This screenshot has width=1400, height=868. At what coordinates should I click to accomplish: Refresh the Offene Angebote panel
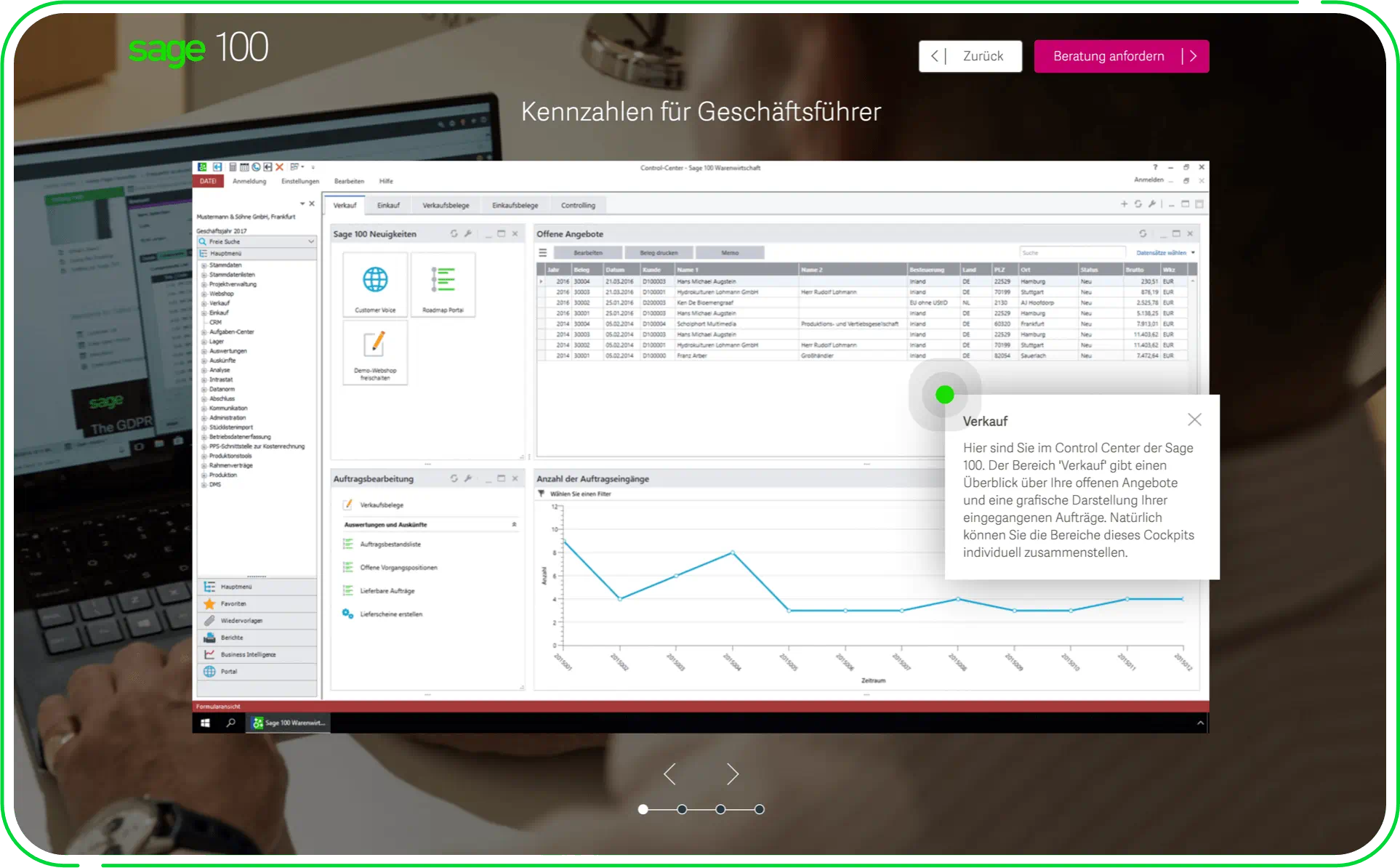(x=1143, y=234)
